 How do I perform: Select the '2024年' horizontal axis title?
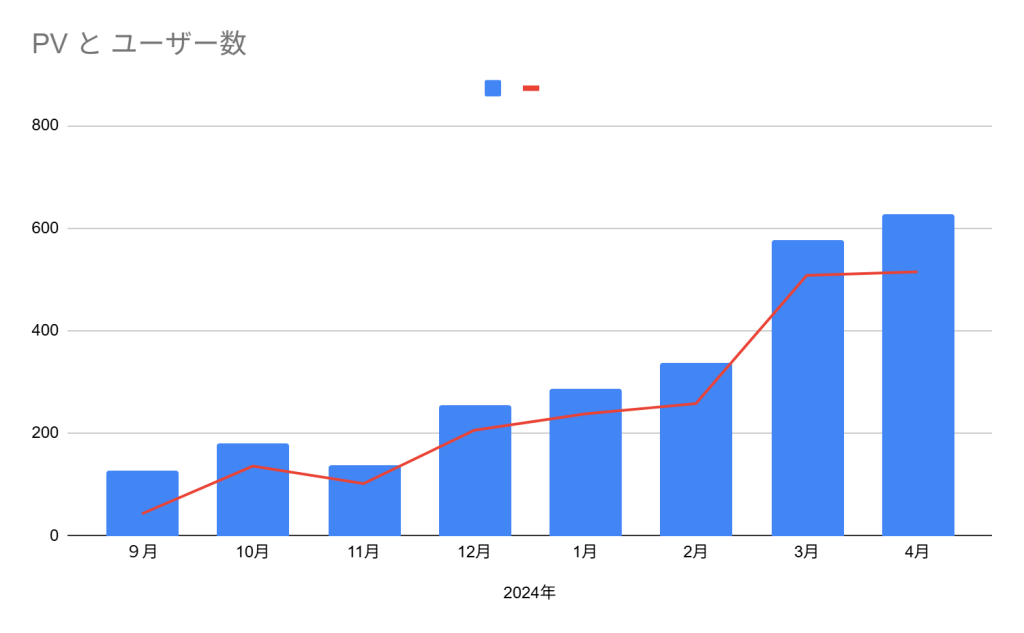tap(529, 593)
